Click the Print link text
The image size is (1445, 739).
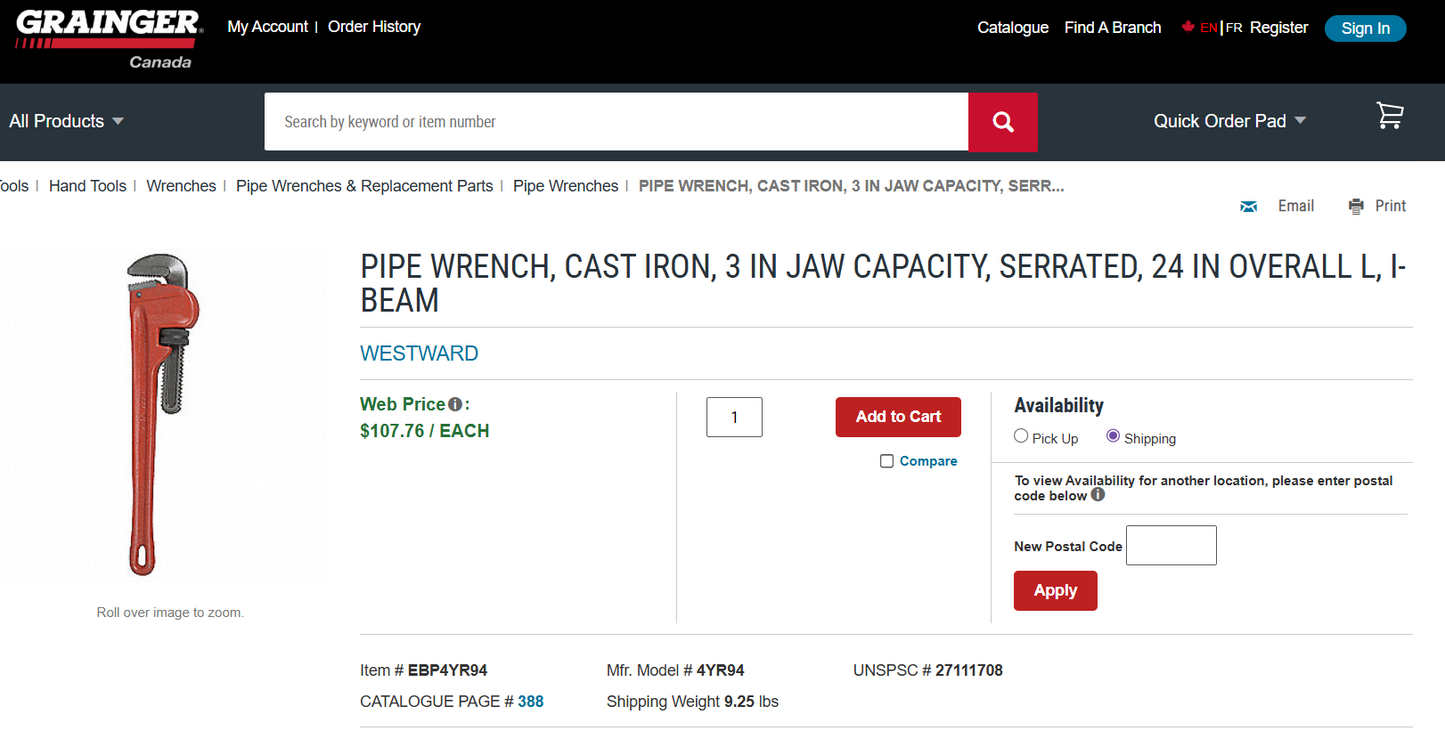[1391, 206]
